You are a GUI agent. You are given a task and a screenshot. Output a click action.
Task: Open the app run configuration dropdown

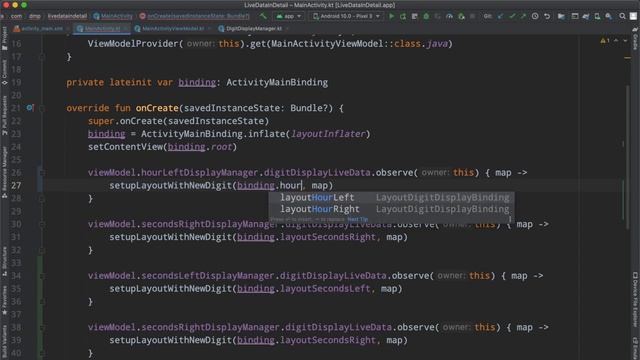(289, 16)
